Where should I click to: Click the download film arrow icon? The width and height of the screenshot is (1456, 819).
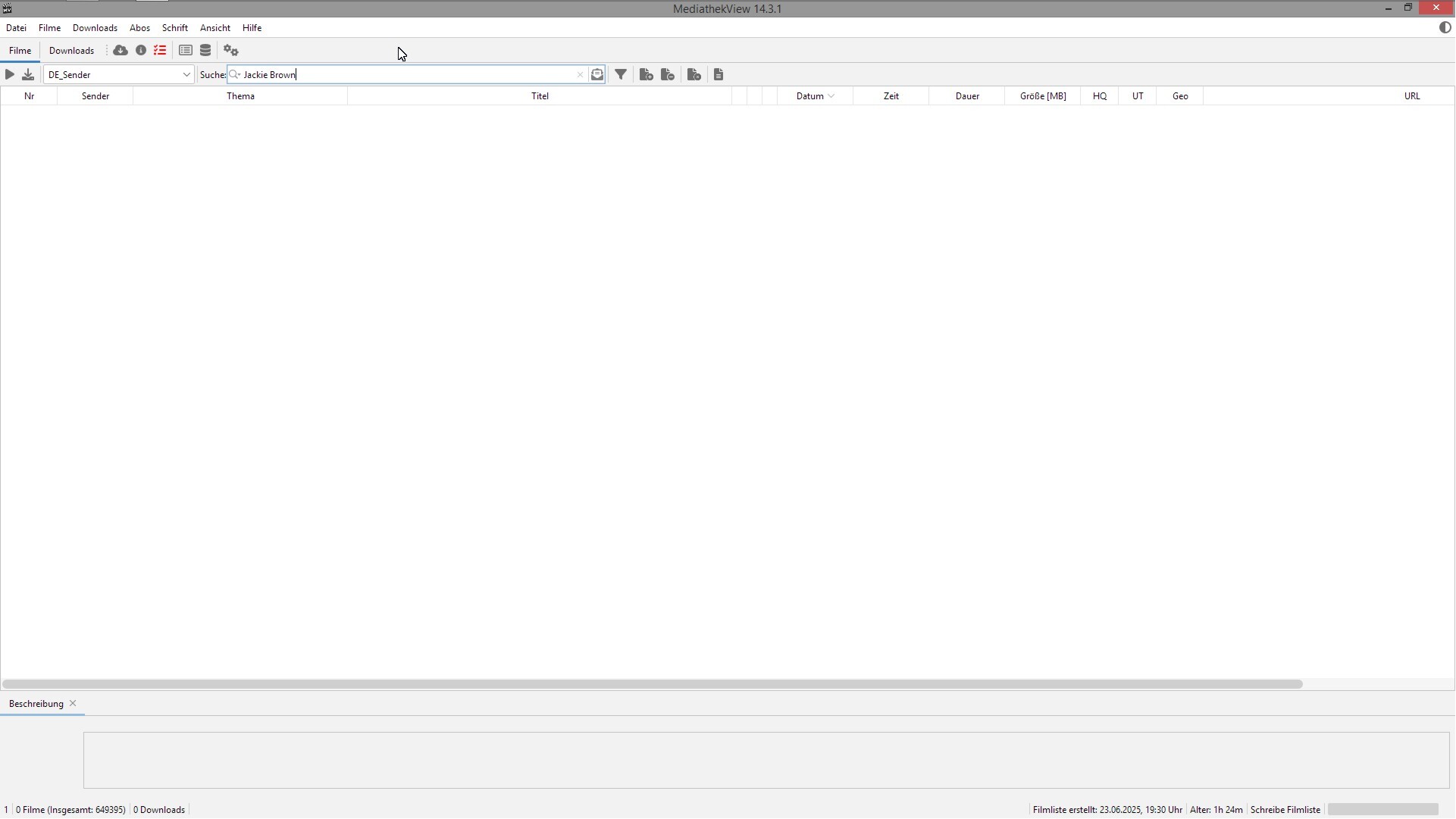(28, 74)
